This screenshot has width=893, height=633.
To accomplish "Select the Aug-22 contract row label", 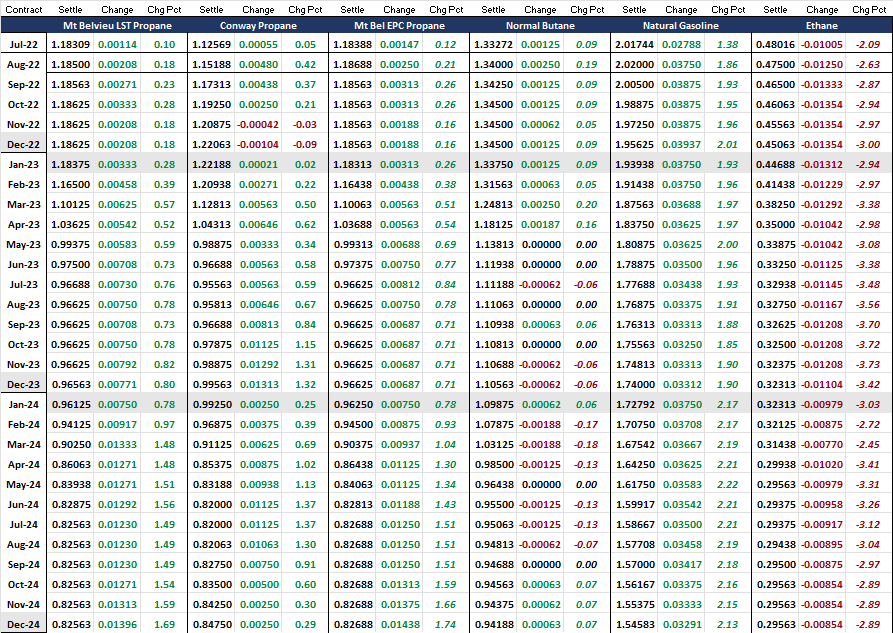I will tap(23, 65).
